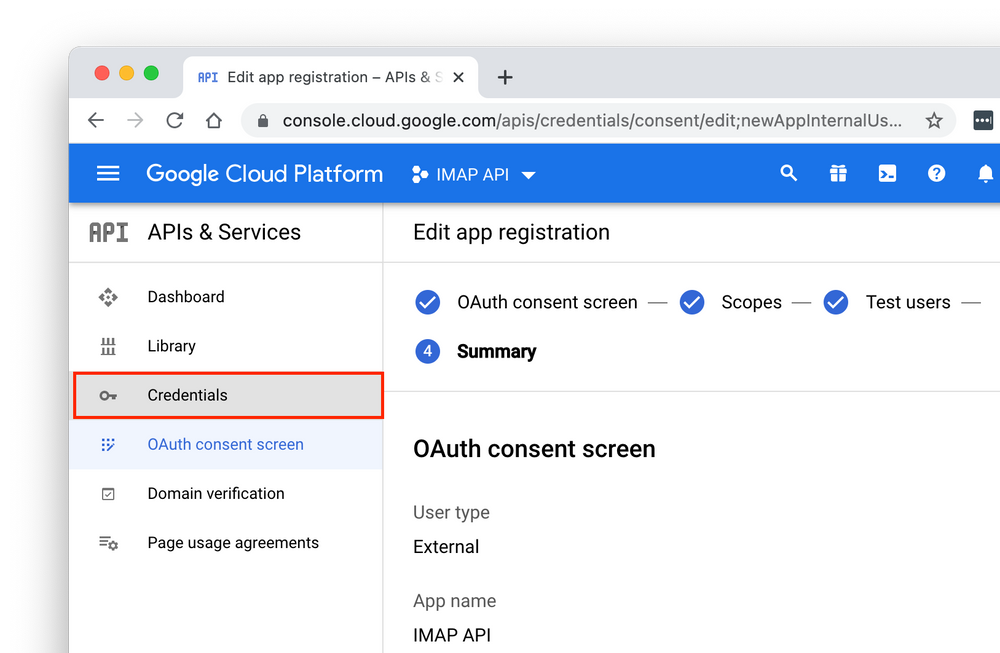Select the Credentials key icon in sidebar

pyautogui.click(x=108, y=395)
